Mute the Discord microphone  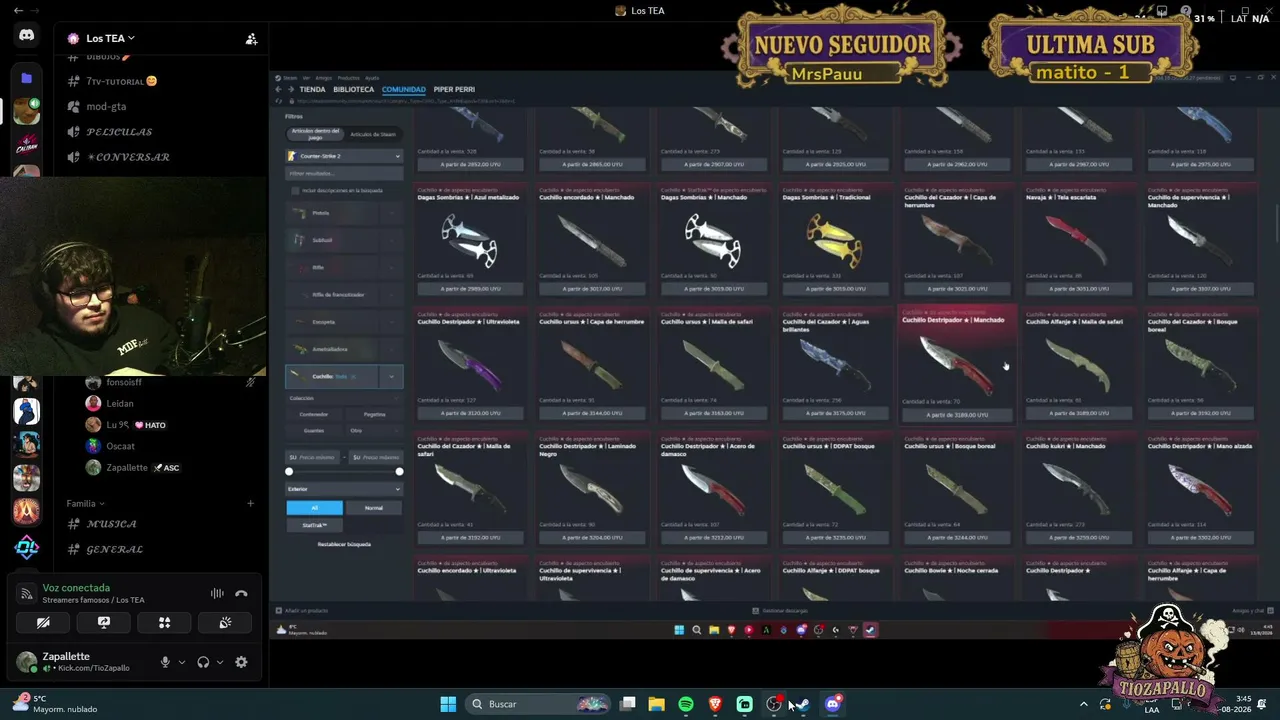[x=166, y=662]
